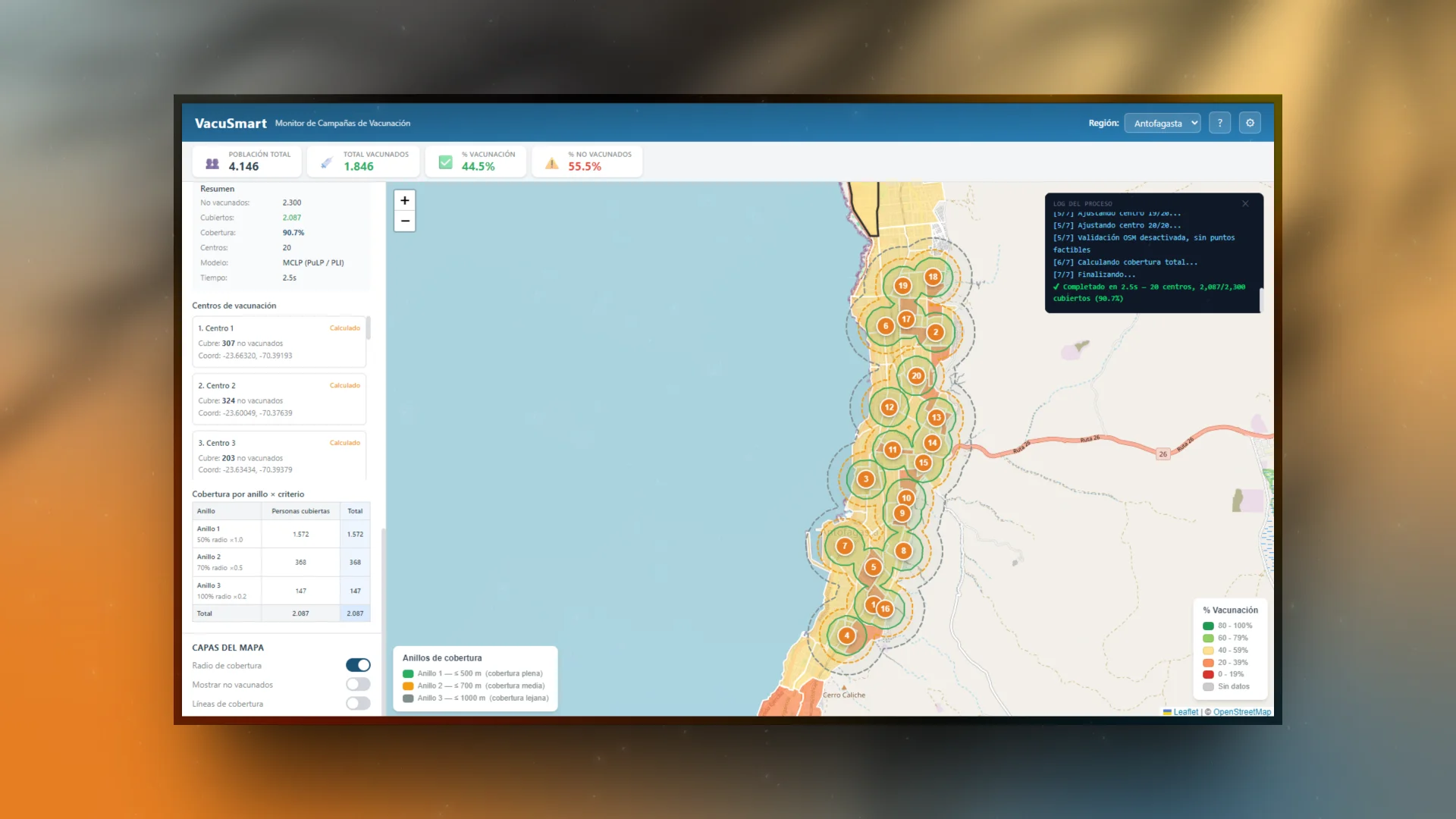Select the Centro 1 card
Viewport: 1456px width, 819px height.
[x=279, y=342]
